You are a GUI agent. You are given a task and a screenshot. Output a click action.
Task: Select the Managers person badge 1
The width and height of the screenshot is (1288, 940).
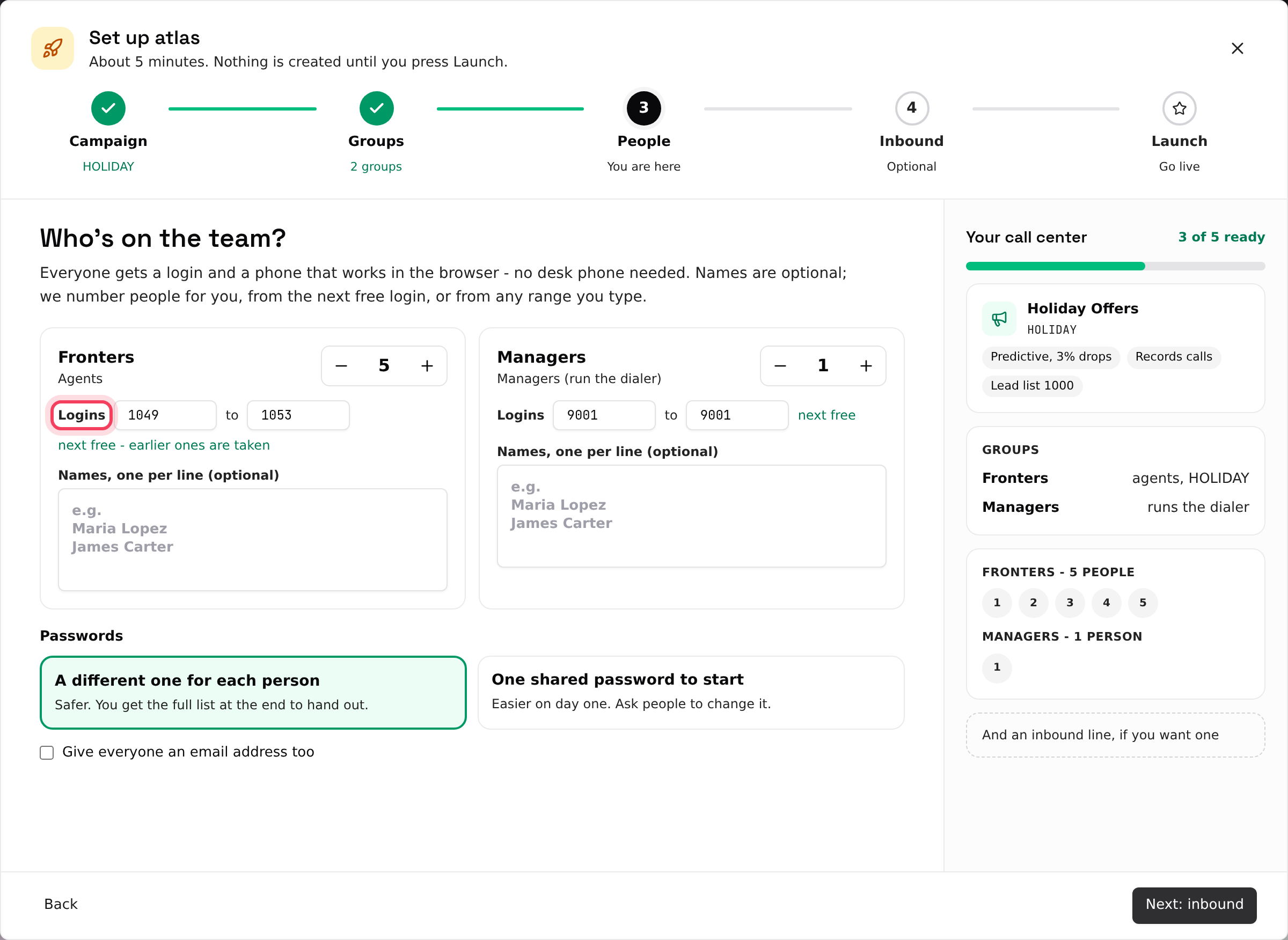[997, 667]
